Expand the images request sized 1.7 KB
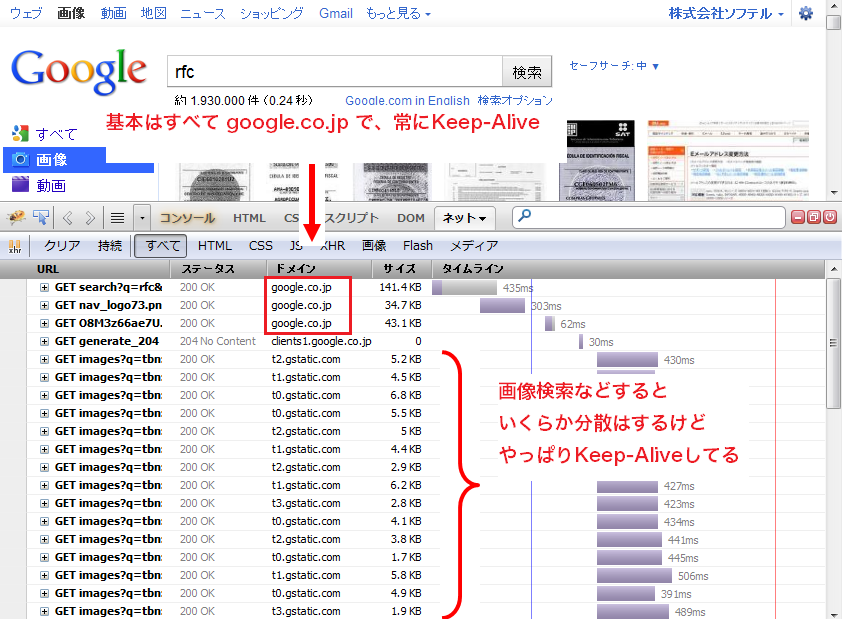 tap(44, 558)
